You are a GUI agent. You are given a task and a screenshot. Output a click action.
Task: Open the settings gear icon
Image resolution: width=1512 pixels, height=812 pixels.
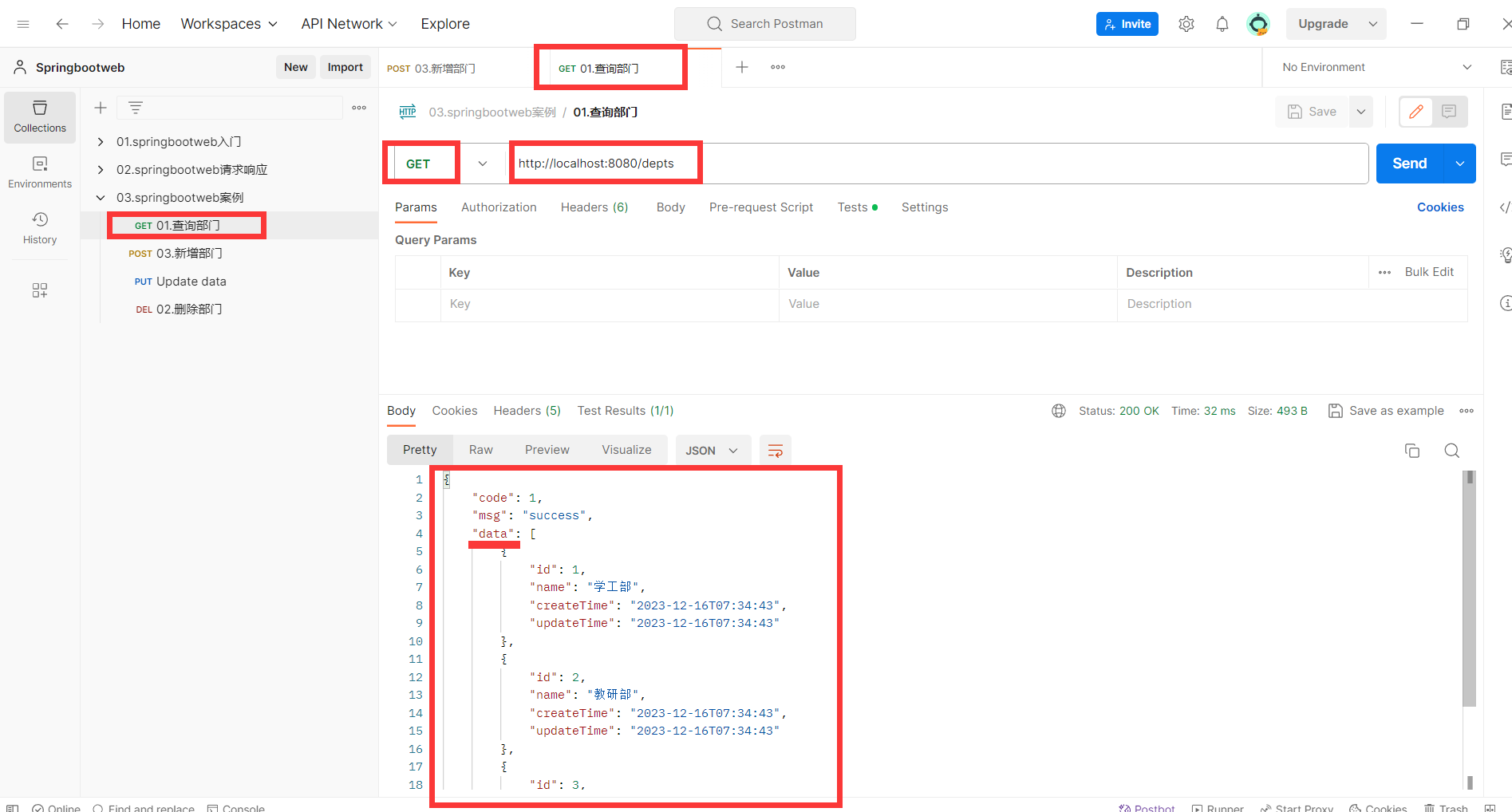[1186, 24]
